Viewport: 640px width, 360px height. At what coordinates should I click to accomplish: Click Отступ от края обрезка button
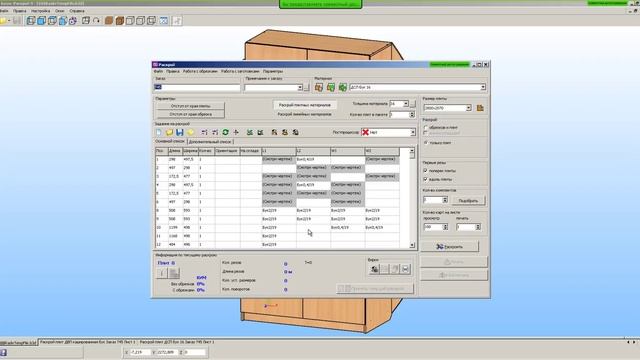(x=190, y=114)
